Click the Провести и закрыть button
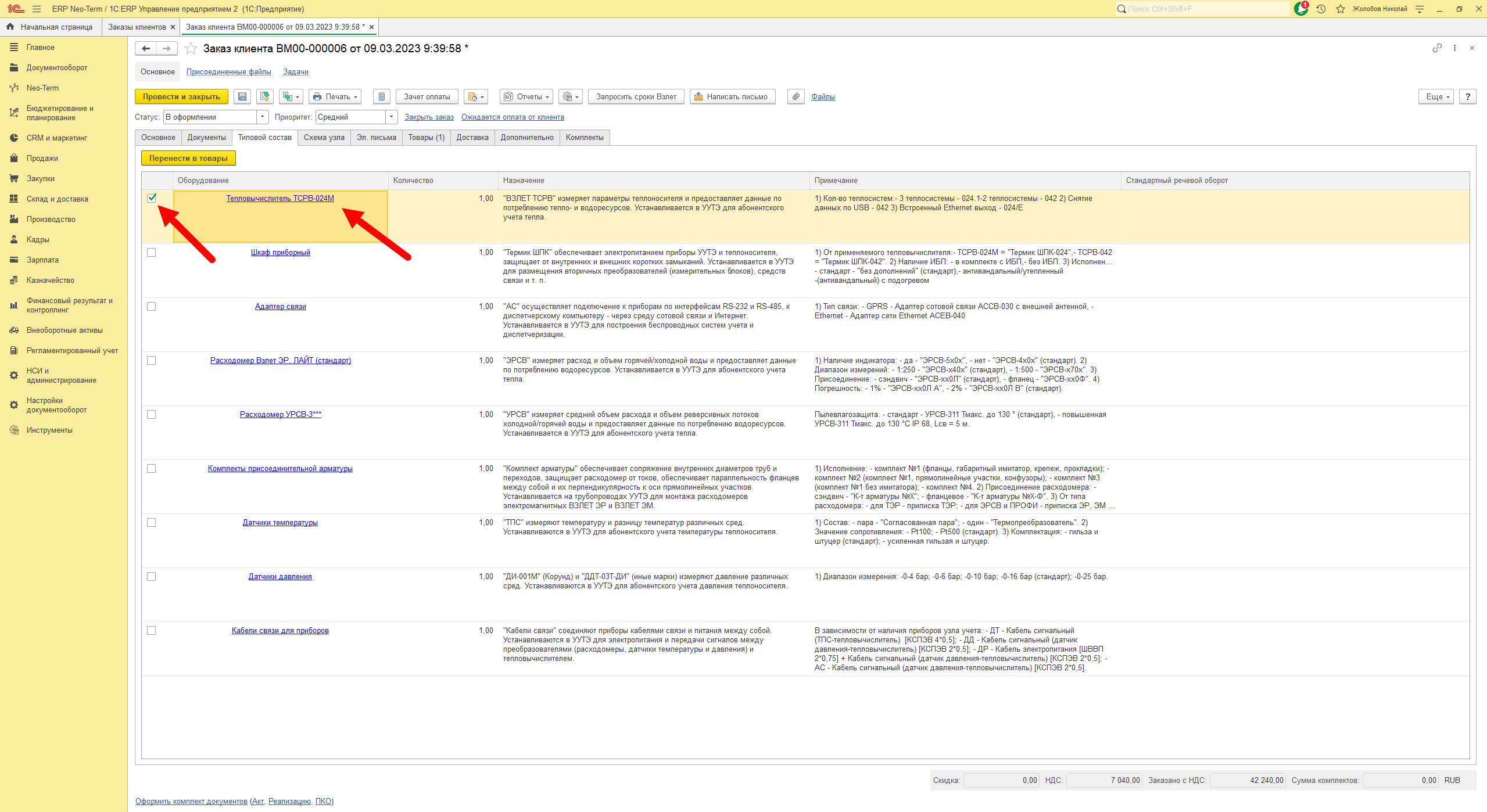The image size is (1487, 812). click(181, 96)
